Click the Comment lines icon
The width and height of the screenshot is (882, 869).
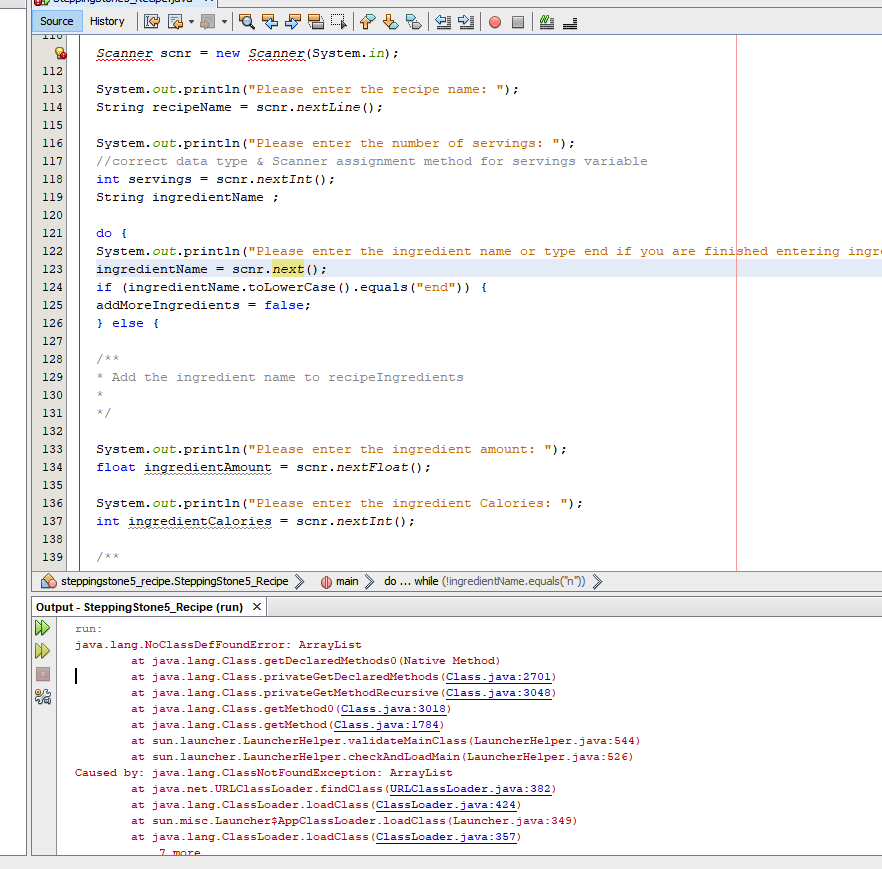(x=545, y=21)
